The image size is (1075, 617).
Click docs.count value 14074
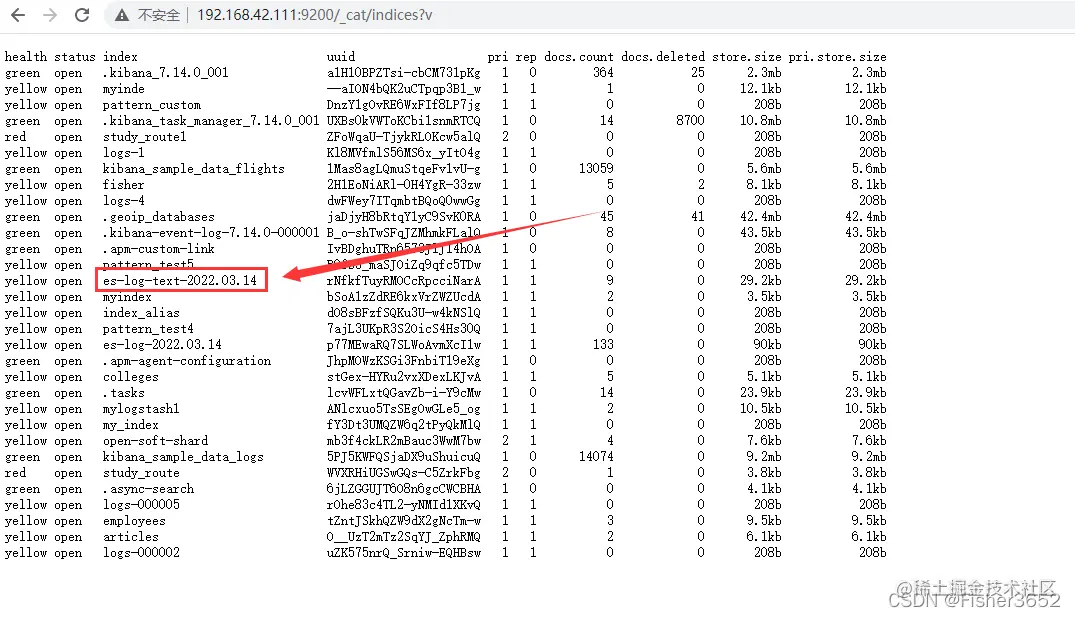596,457
